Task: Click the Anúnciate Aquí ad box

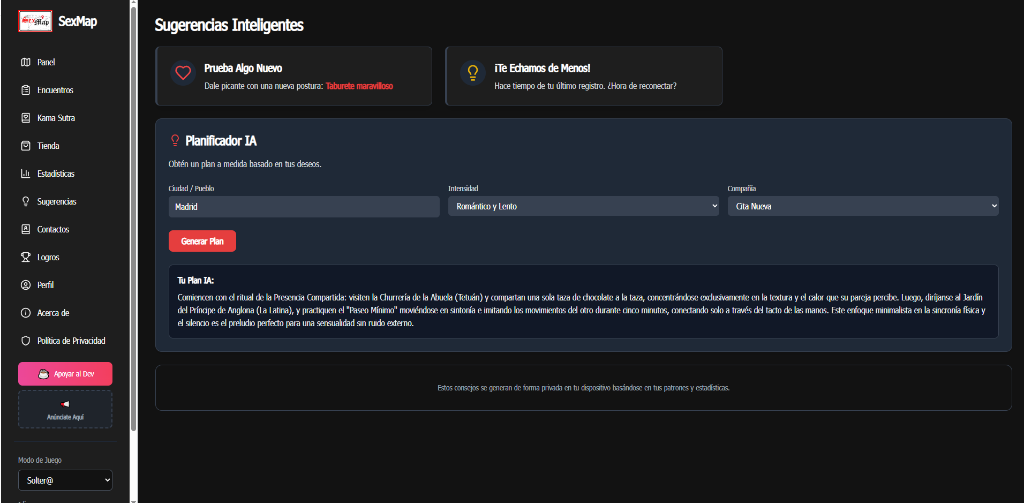Action: click(x=65, y=410)
